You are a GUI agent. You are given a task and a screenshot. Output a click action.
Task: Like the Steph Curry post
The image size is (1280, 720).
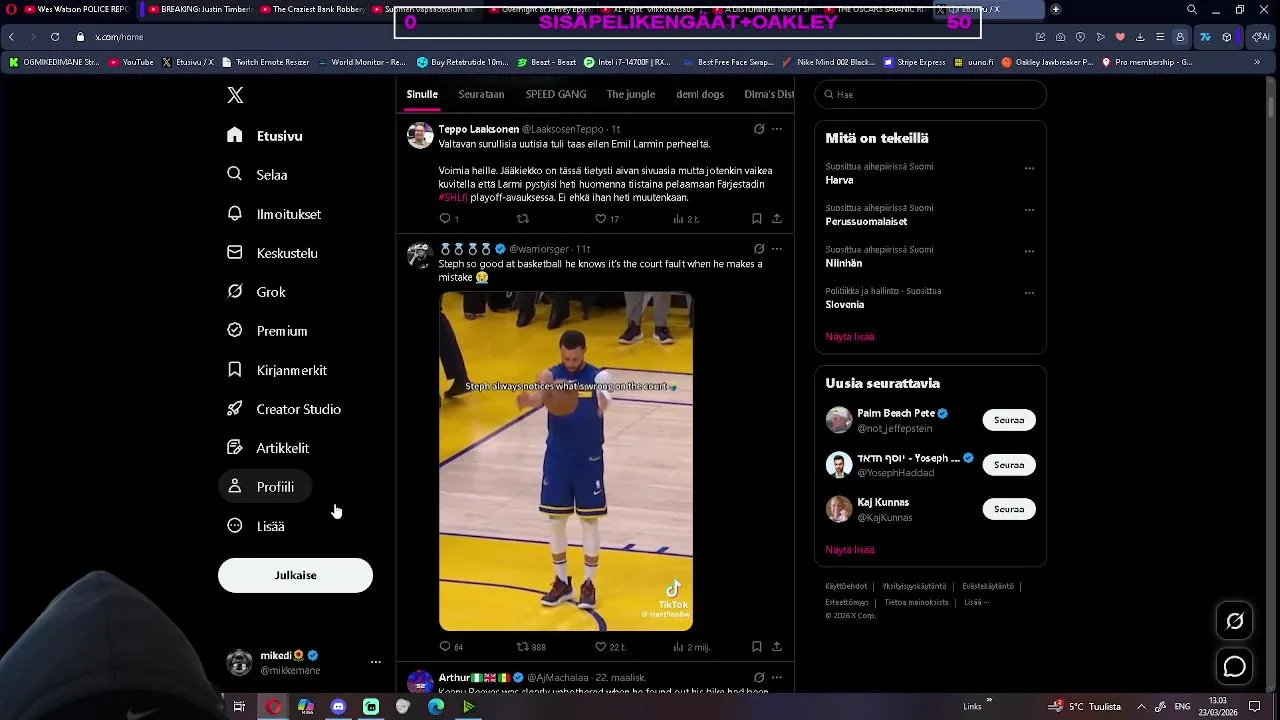pyautogui.click(x=610, y=647)
